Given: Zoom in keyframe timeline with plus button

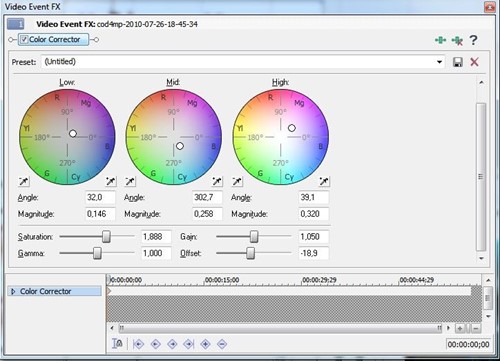Looking at the screenshot, I should click(460, 328).
